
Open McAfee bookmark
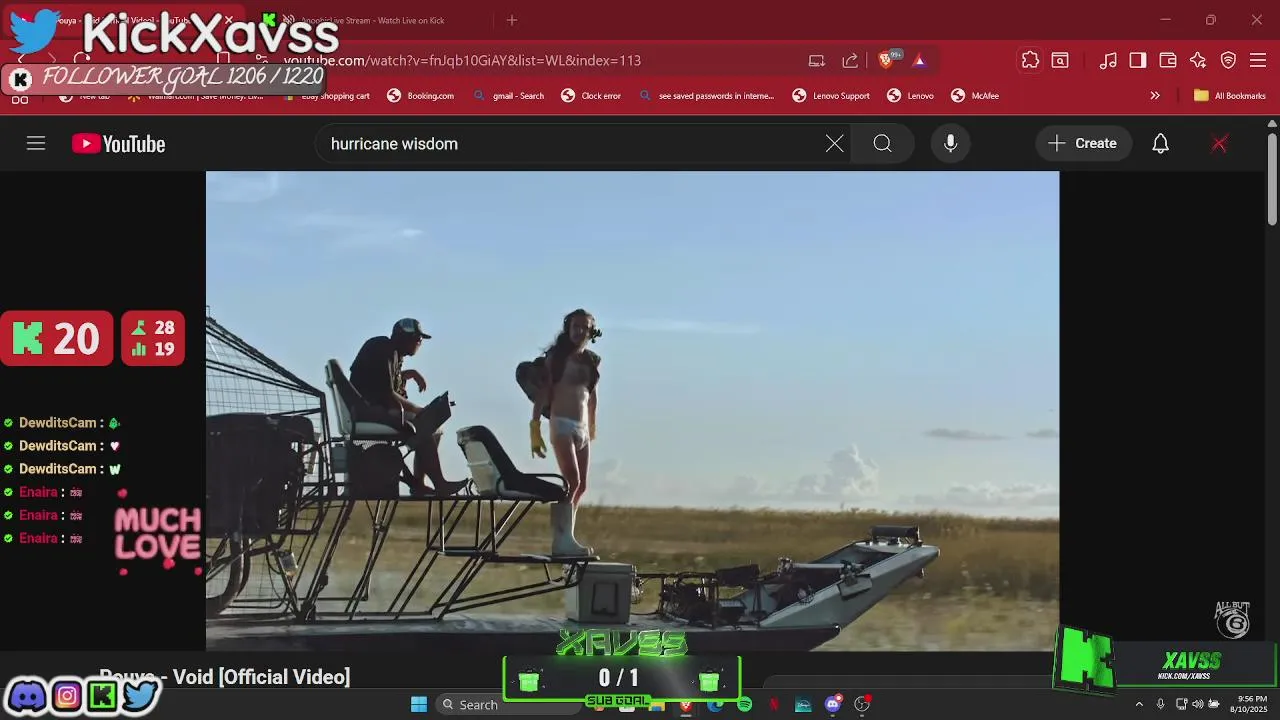(x=975, y=96)
